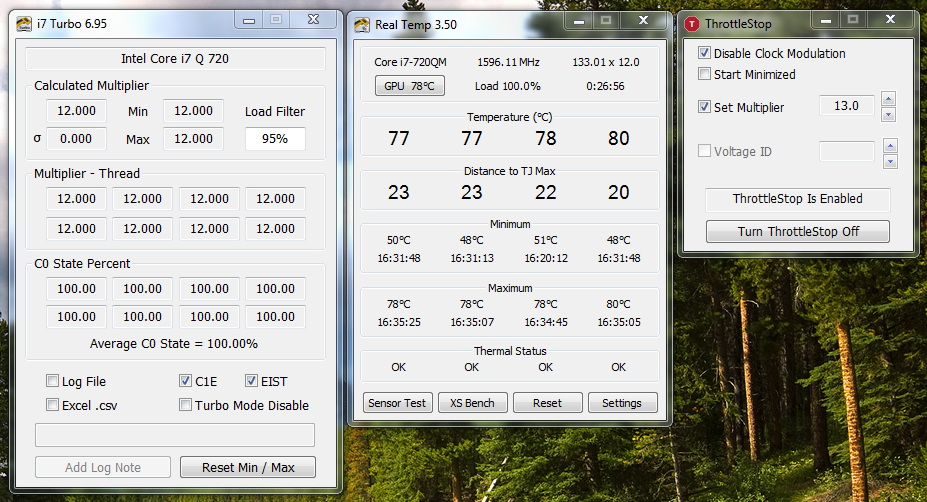Click the Distance to TJ Max value 20
Viewport: 927px width, 502px height.
618,192
